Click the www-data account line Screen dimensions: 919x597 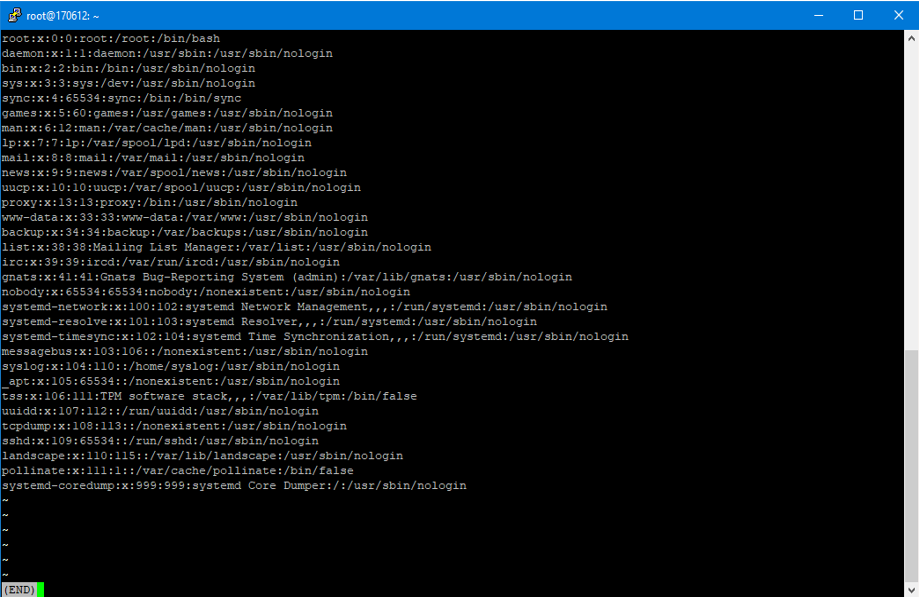point(185,217)
